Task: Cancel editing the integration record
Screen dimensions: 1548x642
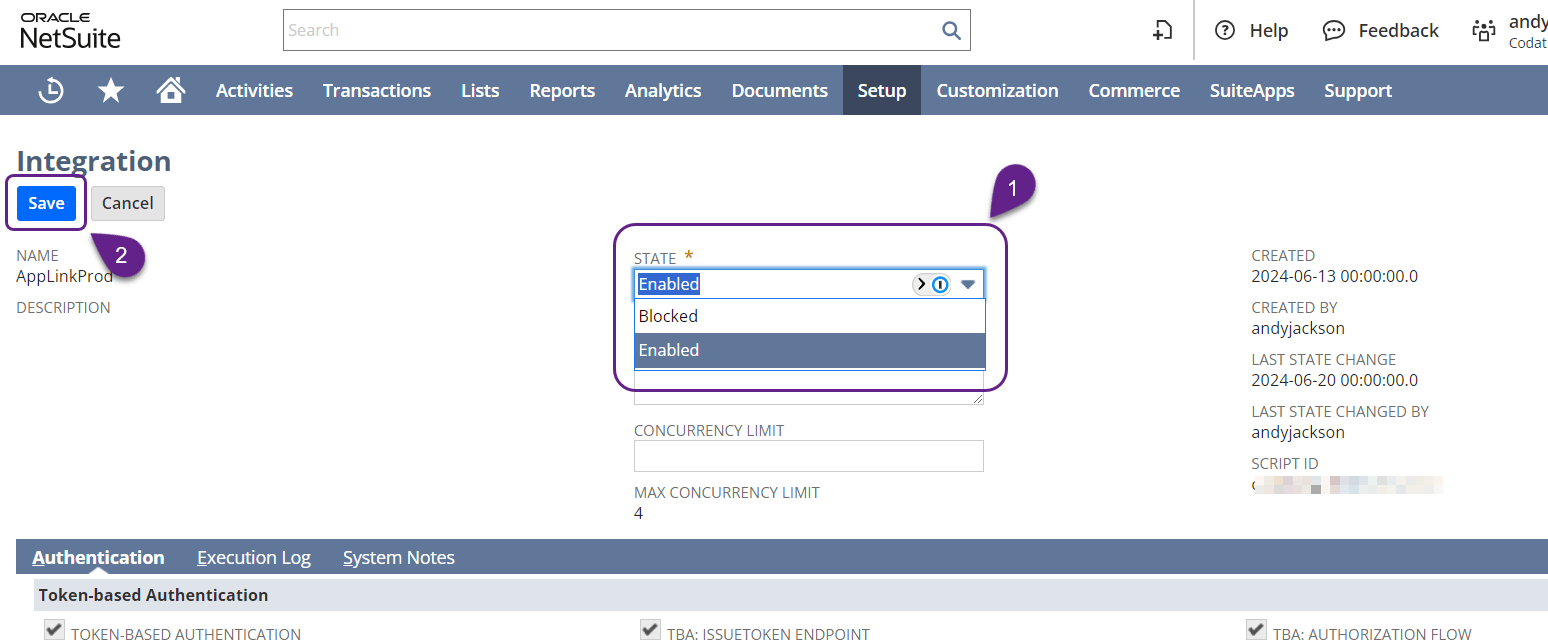Action: (127, 202)
